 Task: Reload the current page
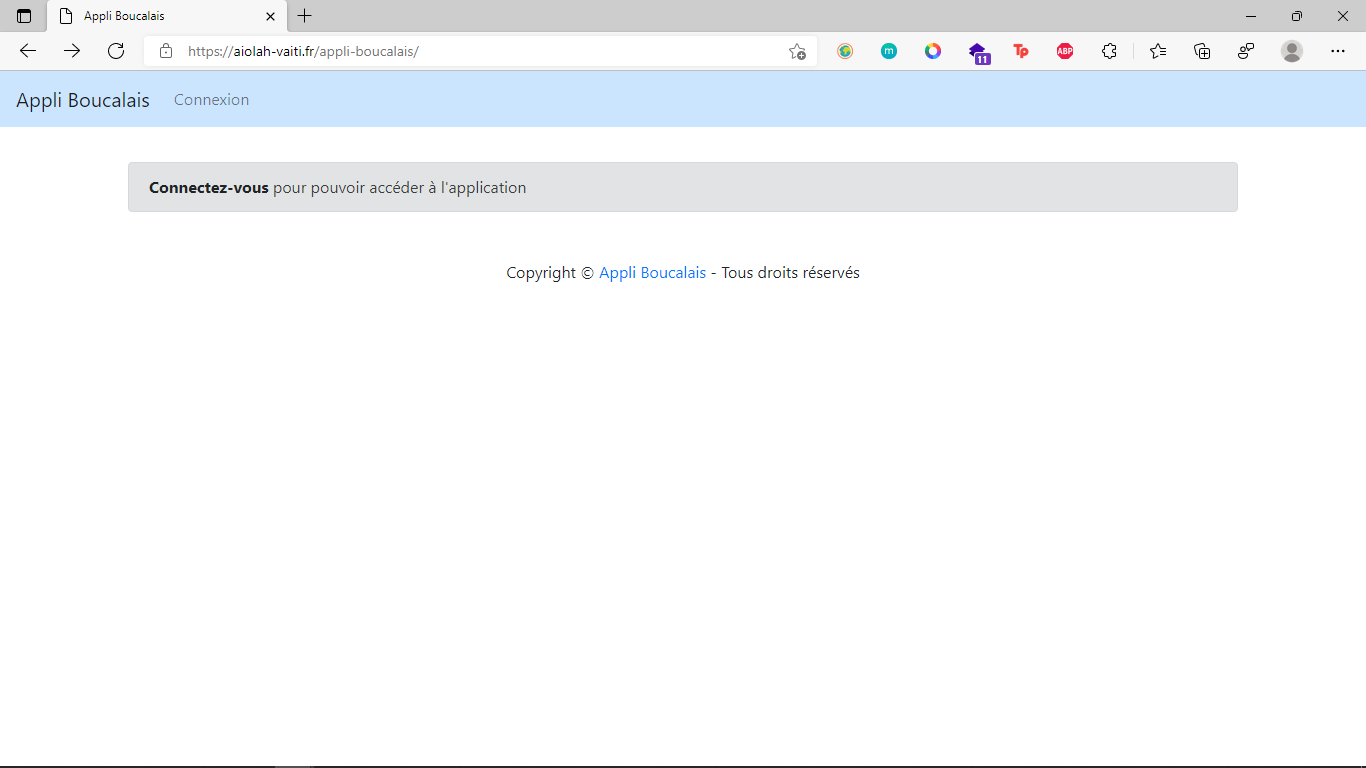(x=116, y=51)
